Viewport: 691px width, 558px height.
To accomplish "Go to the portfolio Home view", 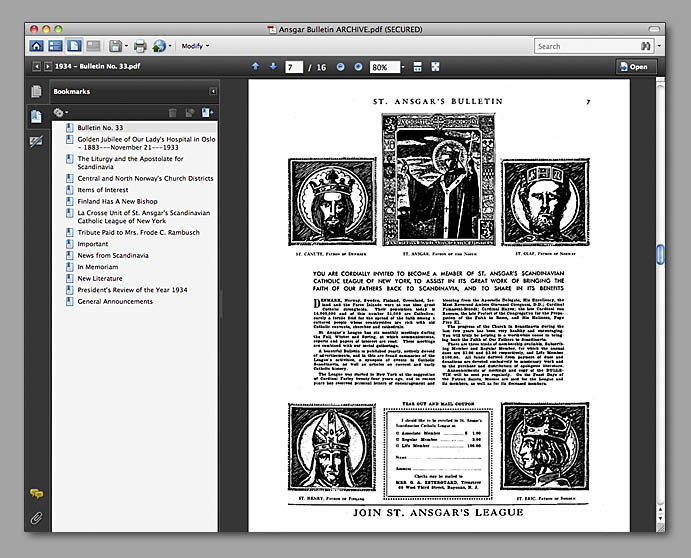I will (x=36, y=46).
